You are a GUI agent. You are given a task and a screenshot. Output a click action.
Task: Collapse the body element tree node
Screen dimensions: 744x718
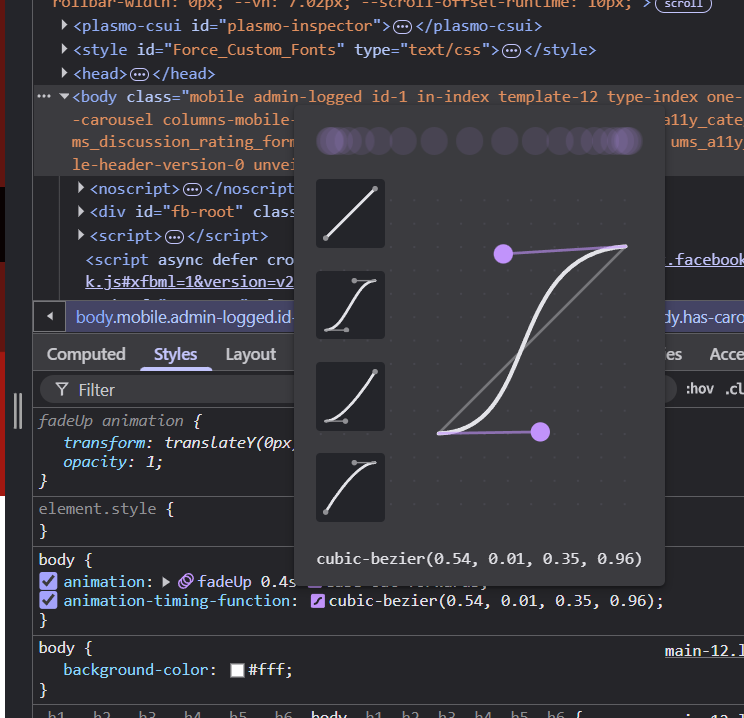[x=64, y=97]
